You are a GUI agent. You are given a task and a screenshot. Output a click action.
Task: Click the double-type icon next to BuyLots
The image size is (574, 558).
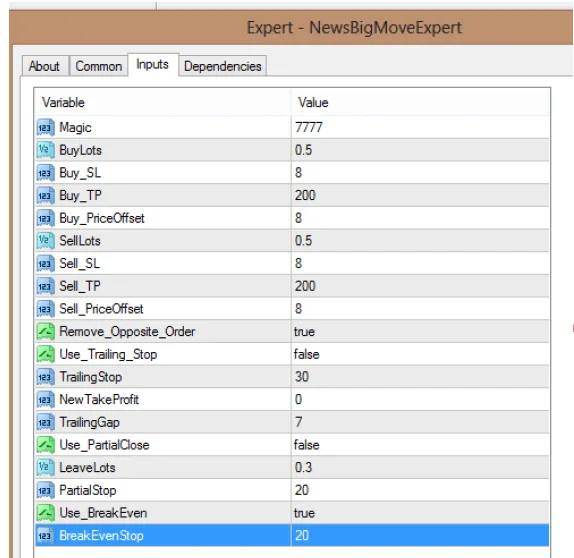pyautogui.click(x=45, y=150)
